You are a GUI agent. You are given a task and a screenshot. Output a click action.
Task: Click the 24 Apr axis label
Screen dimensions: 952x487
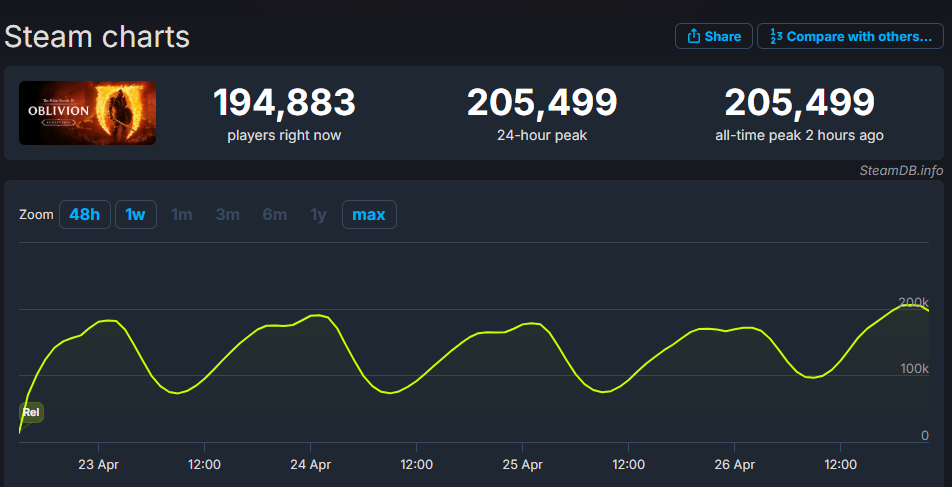310,465
